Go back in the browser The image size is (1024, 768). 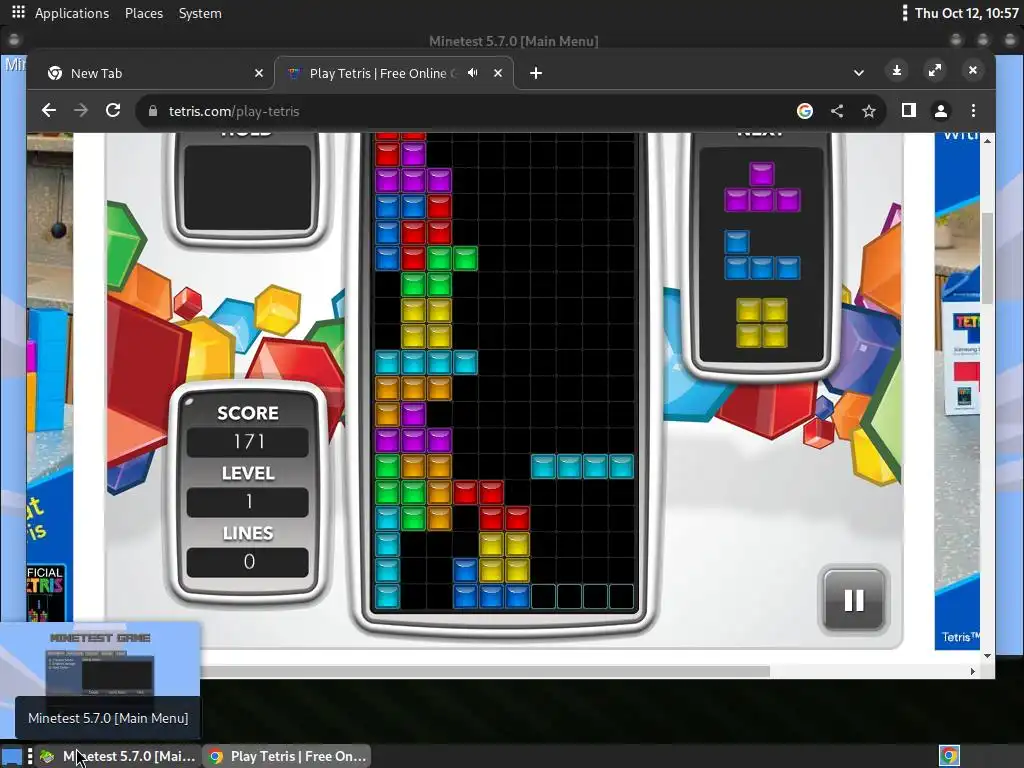tap(49, 110)
